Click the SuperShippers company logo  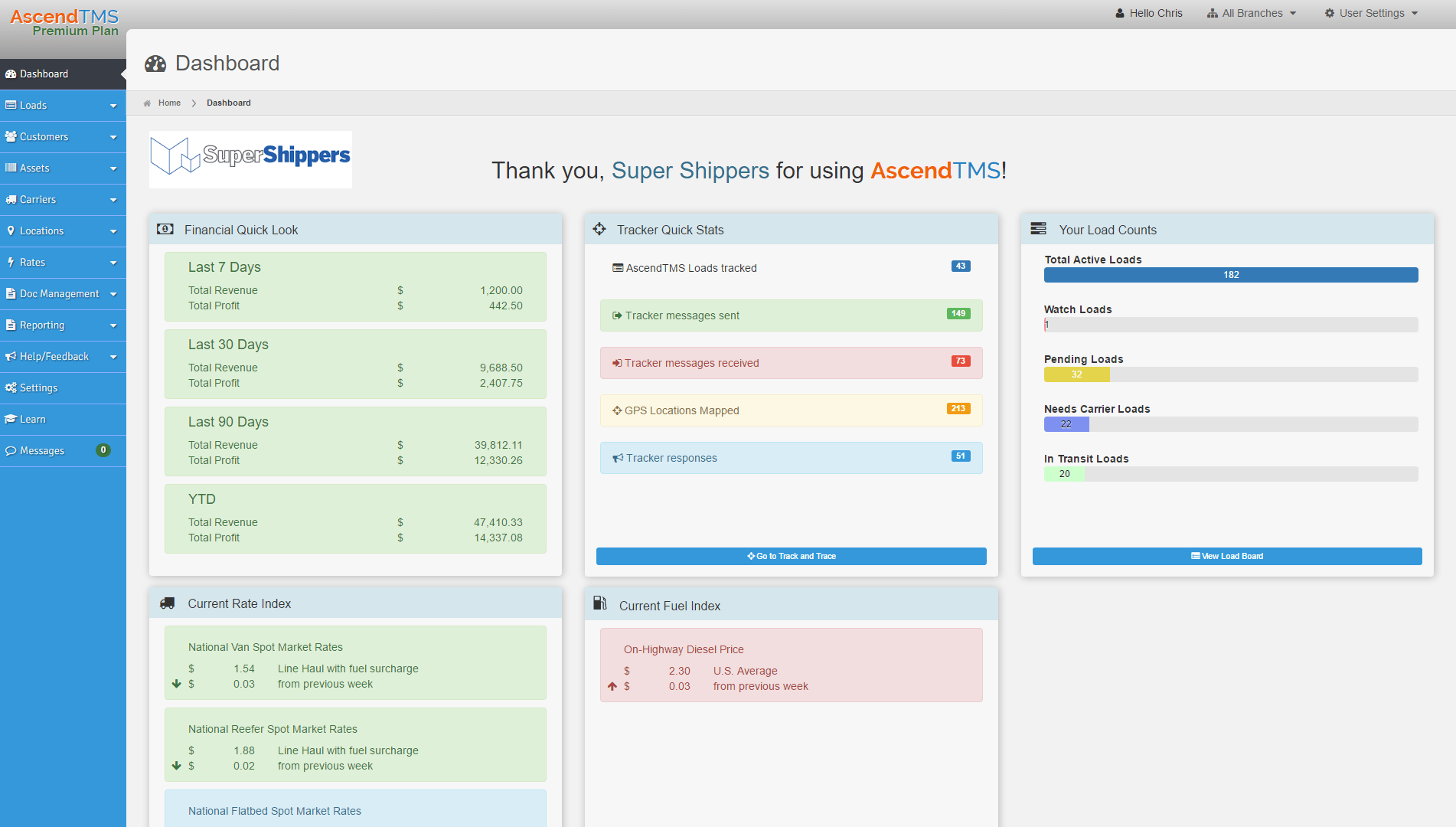(x=250, y=159)
